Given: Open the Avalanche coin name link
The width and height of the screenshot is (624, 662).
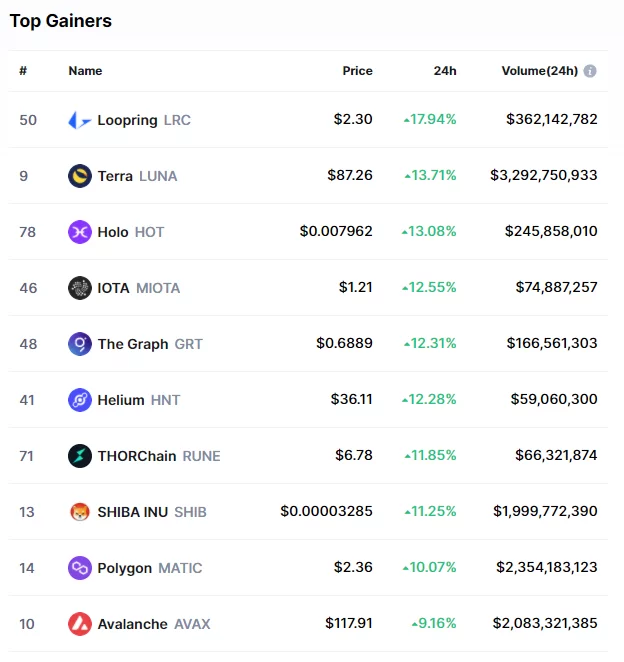Looking at the screenshot, I should pos(133,624).
